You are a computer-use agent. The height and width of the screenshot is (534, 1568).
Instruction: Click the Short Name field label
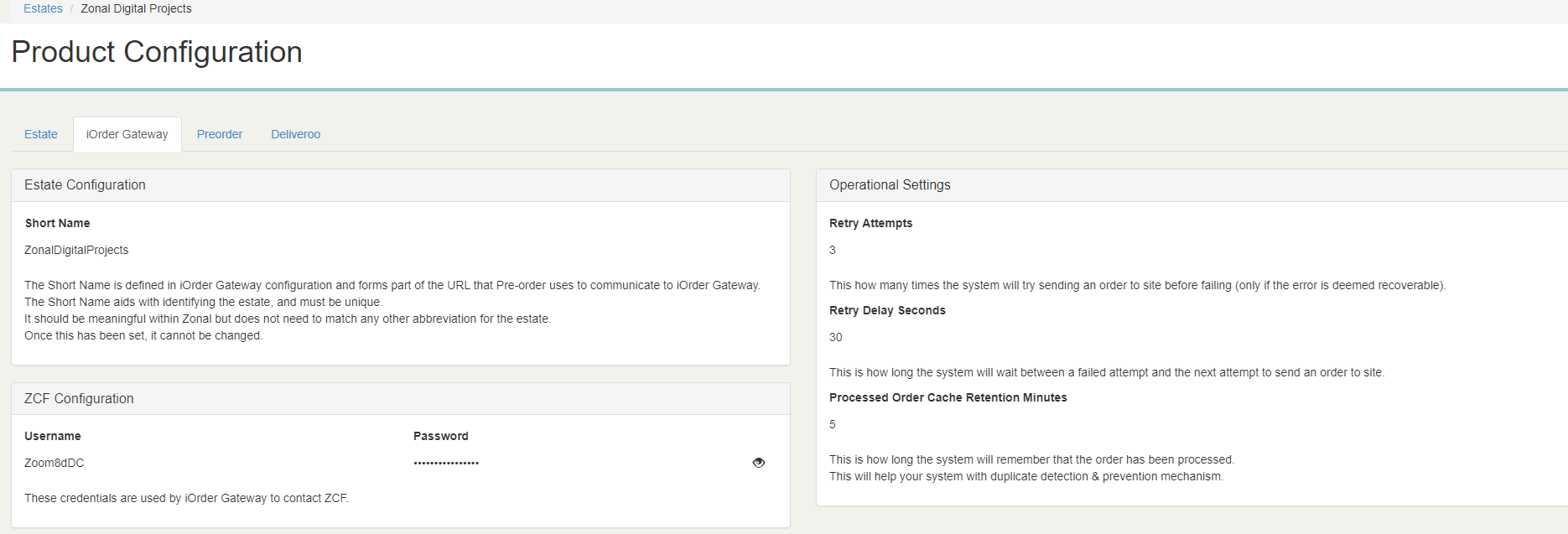[57, 223]
